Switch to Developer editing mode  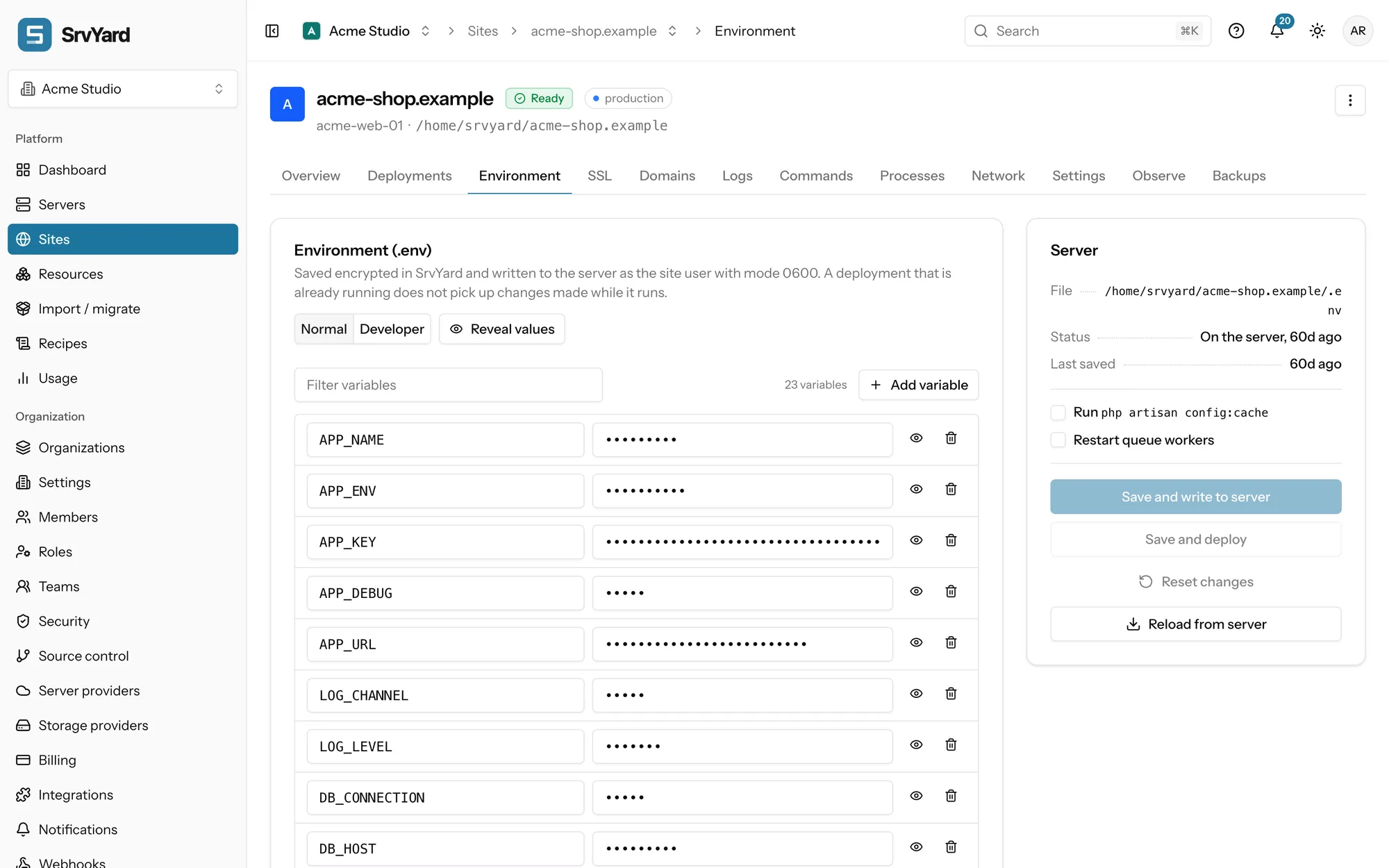tap(392, 329)
